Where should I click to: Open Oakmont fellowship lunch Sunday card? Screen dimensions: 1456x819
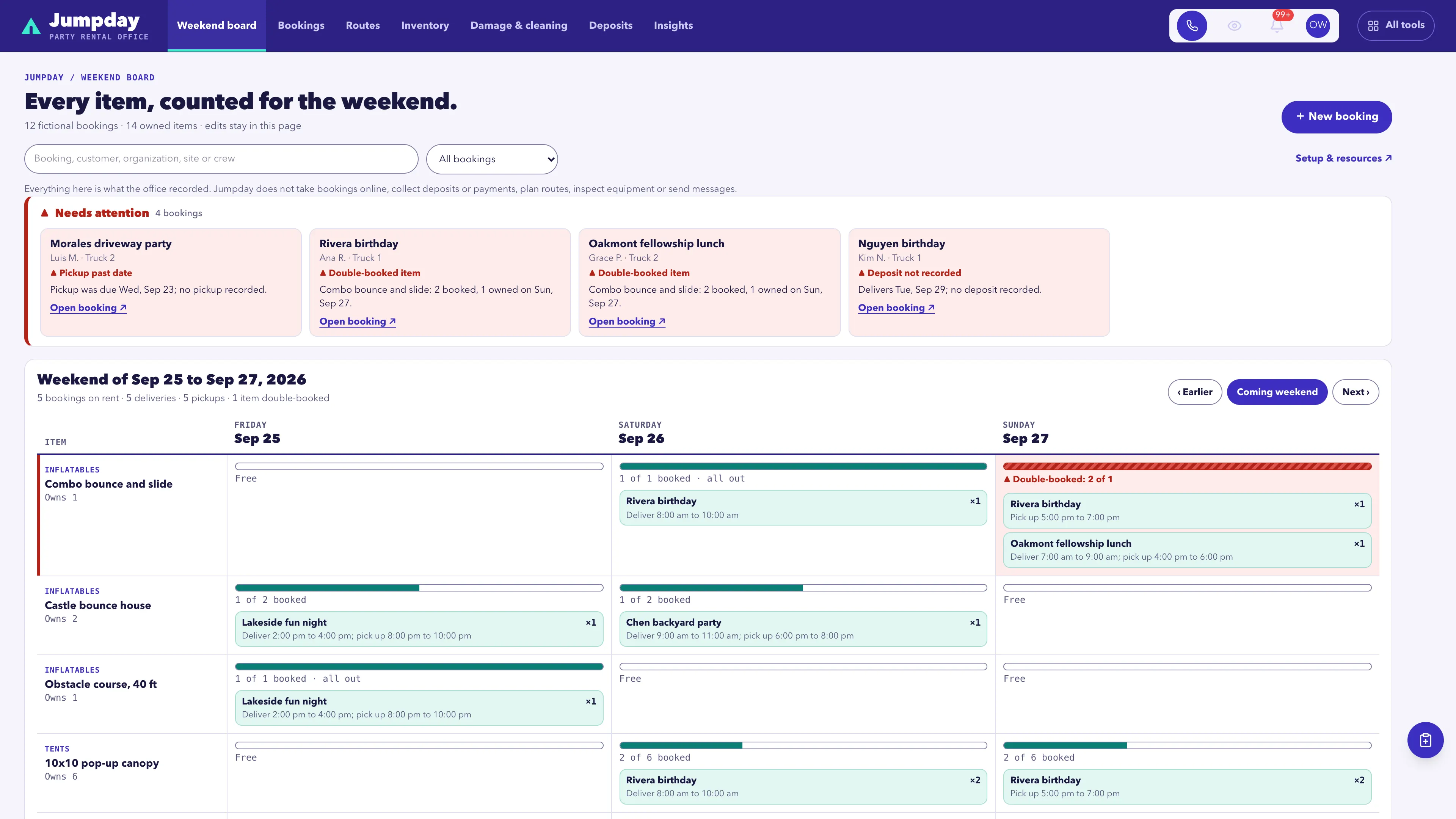pos(1187,550)
